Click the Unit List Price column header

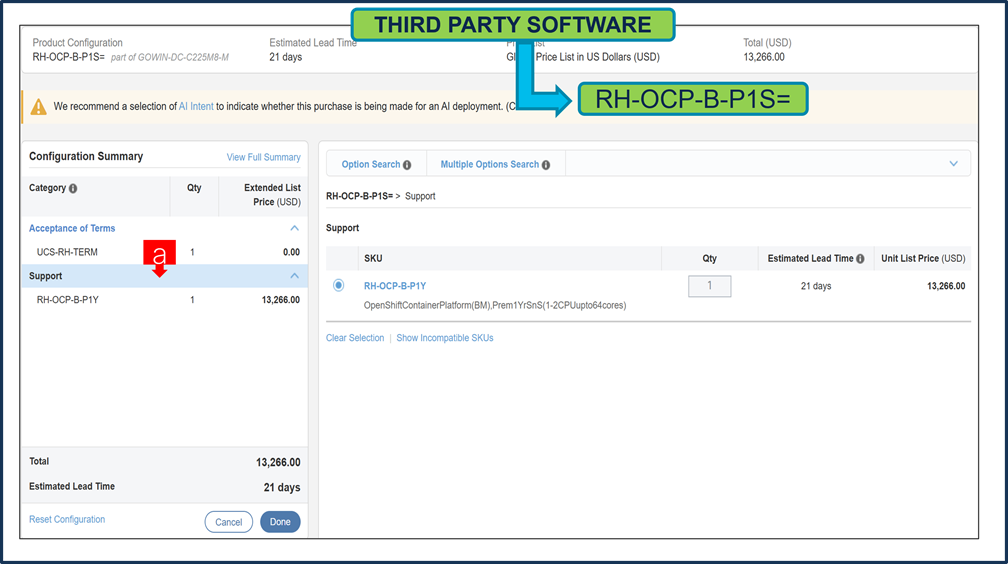coord(923,259)
